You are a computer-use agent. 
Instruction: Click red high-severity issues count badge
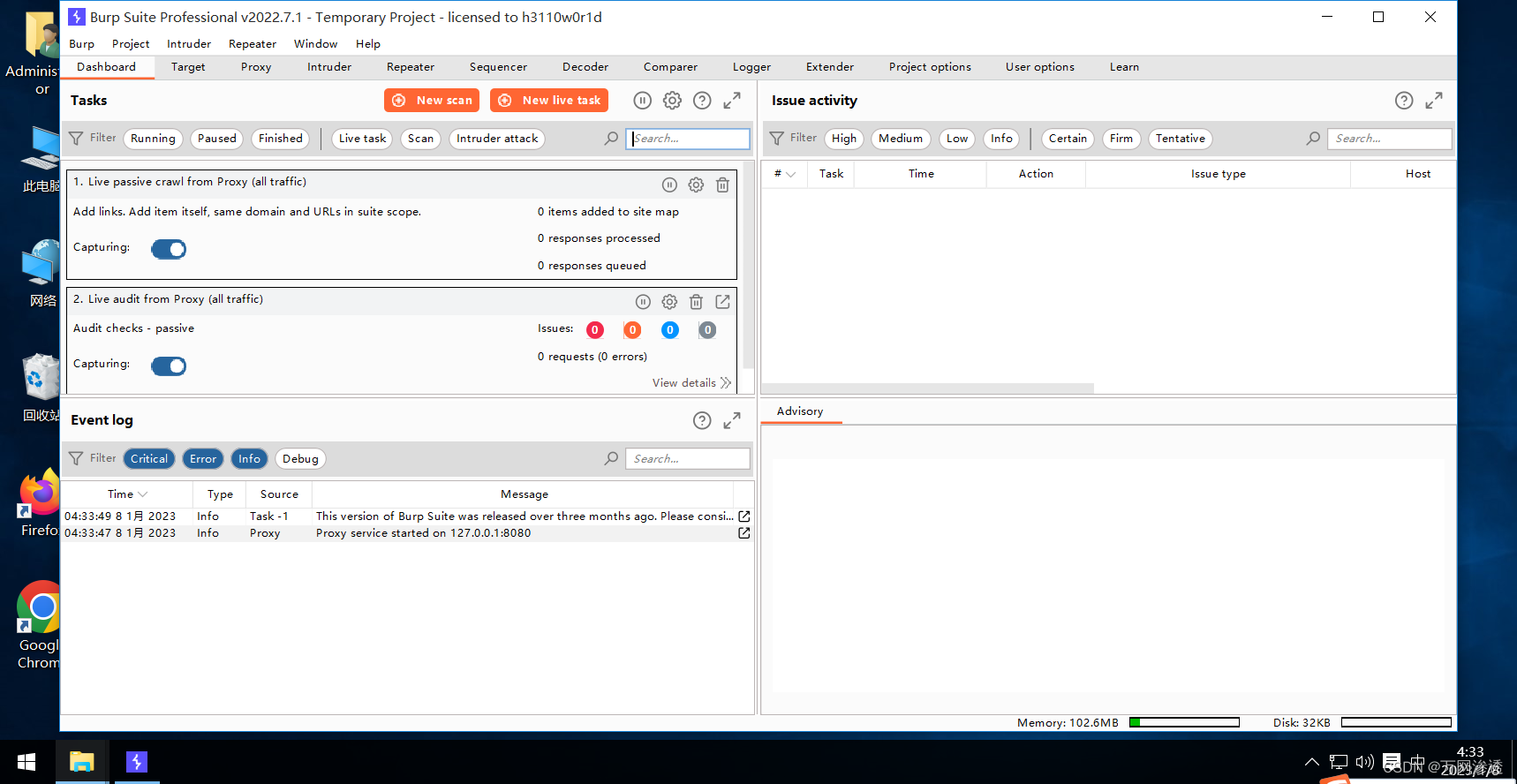pyautogui.click(x=595, y=330)
